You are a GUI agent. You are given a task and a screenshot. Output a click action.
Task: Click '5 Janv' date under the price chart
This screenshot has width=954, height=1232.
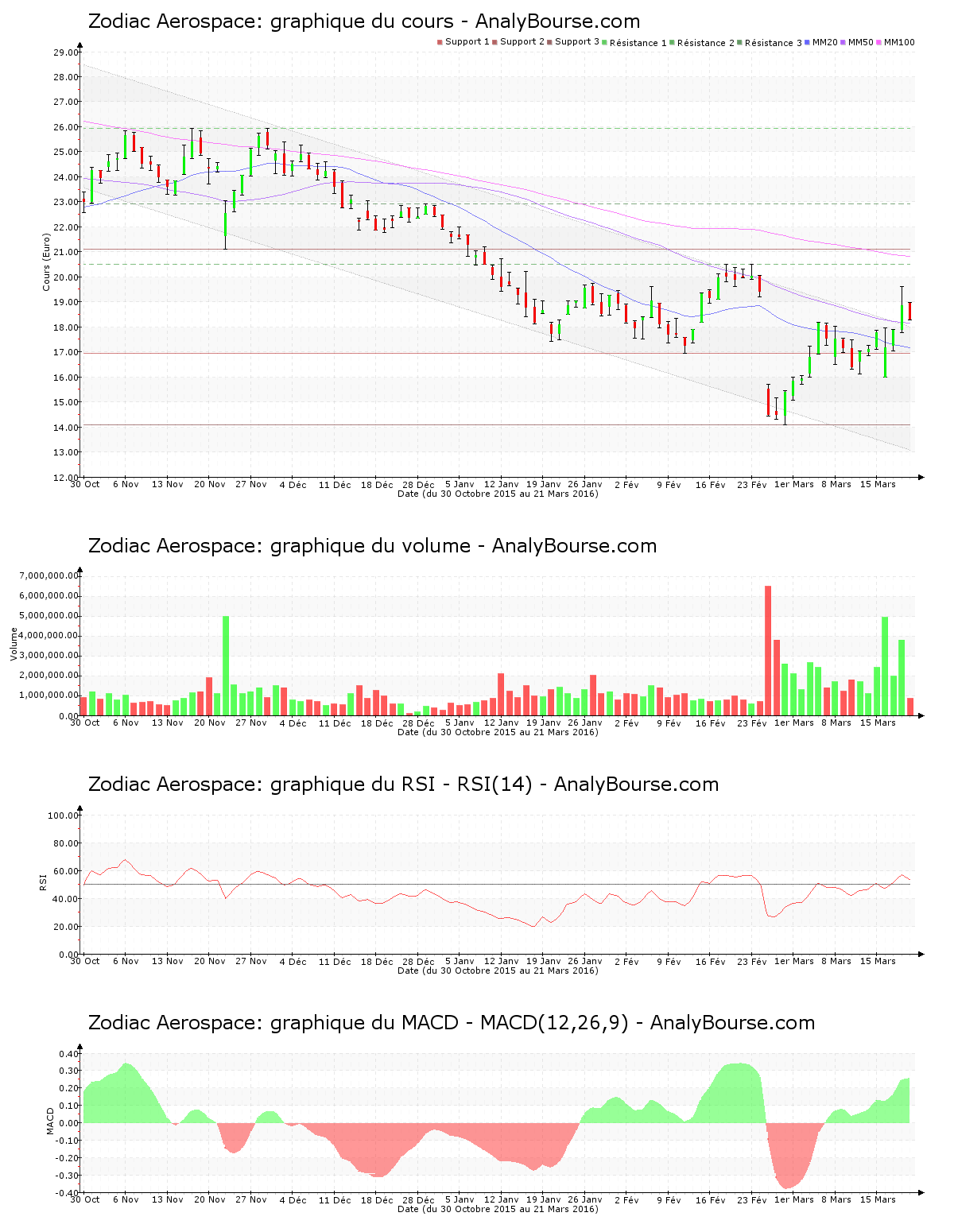point(460,484)
